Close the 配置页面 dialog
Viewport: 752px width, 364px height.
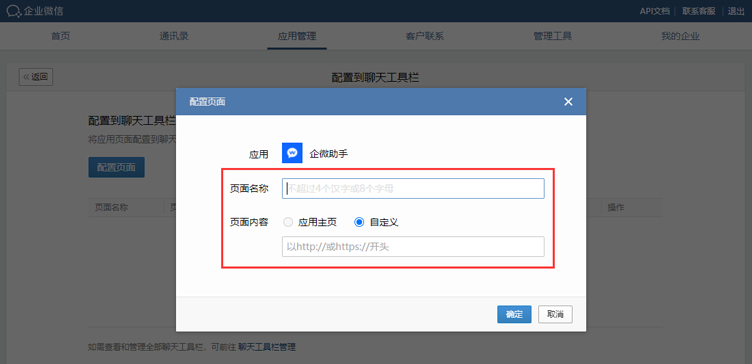click(568, 102)
